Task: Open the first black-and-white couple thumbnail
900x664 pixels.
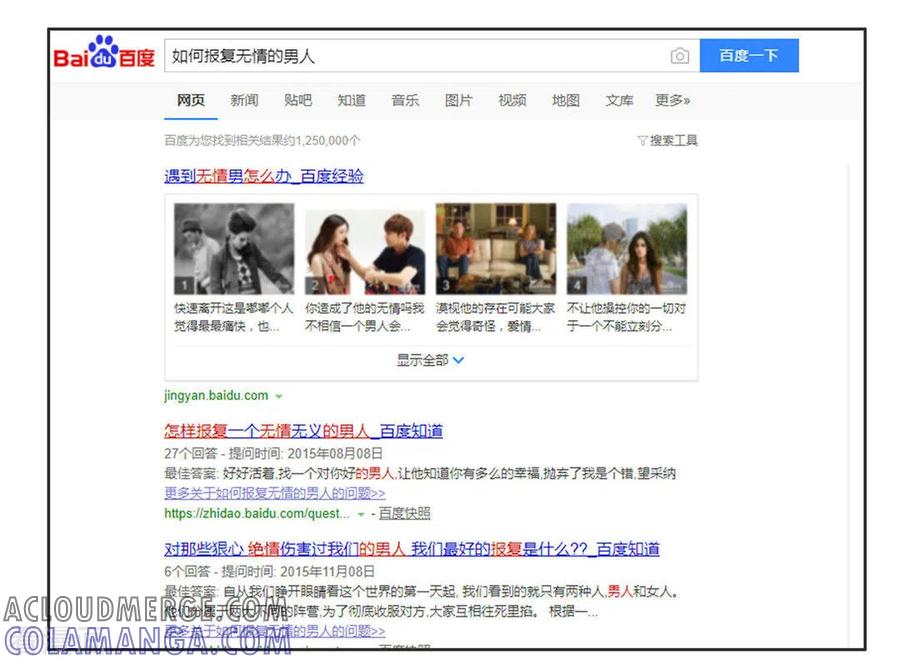Action: tap(234, 248)
